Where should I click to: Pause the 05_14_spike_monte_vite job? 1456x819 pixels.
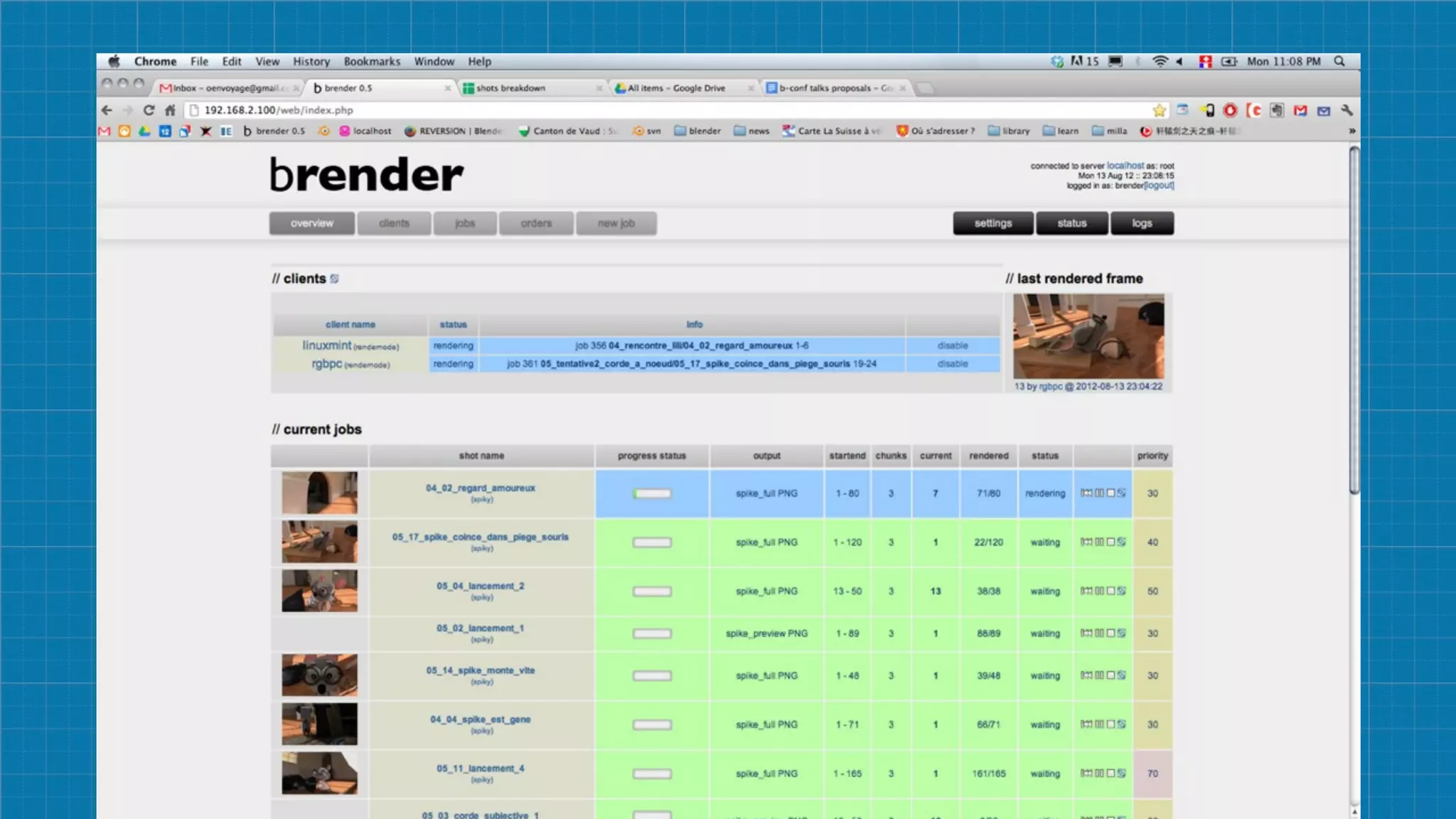pos(1099,675)
